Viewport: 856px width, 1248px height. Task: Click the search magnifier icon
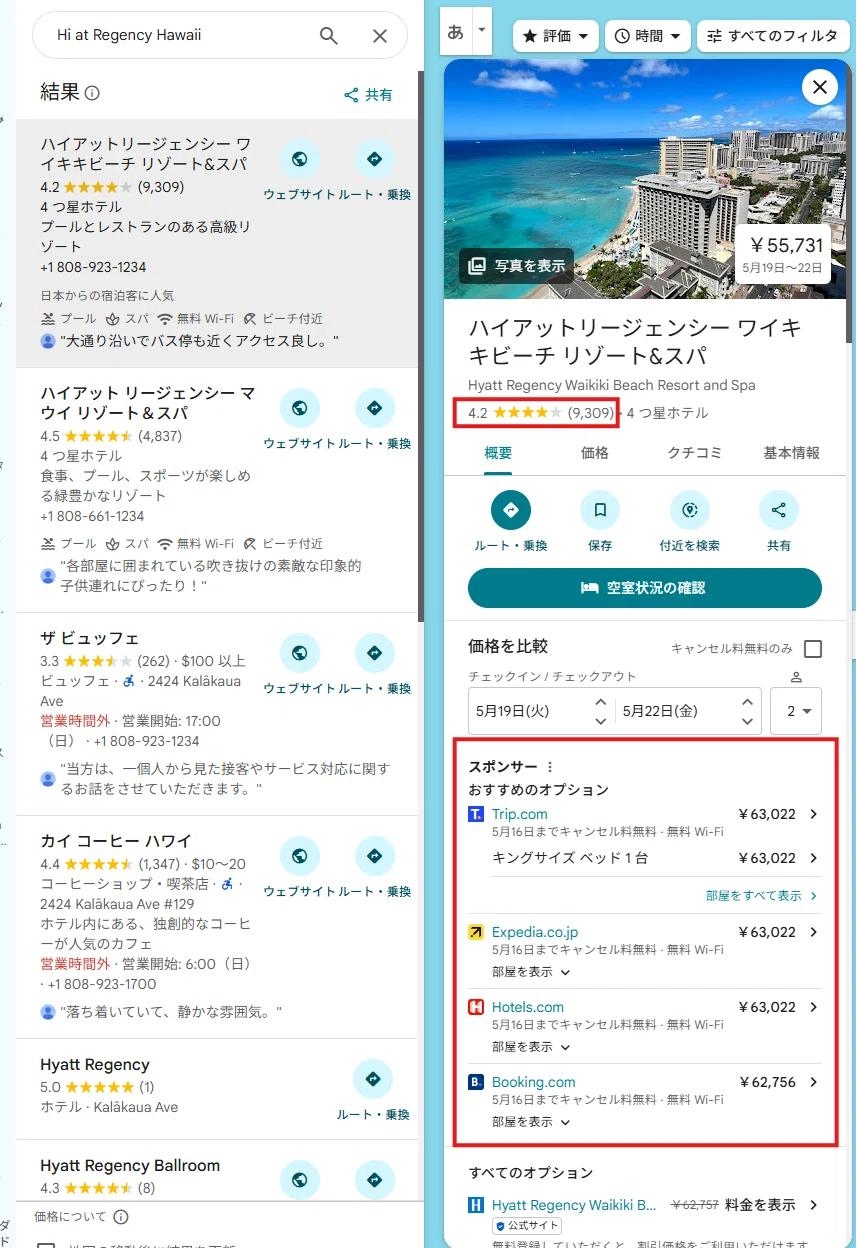coord(329,36)
